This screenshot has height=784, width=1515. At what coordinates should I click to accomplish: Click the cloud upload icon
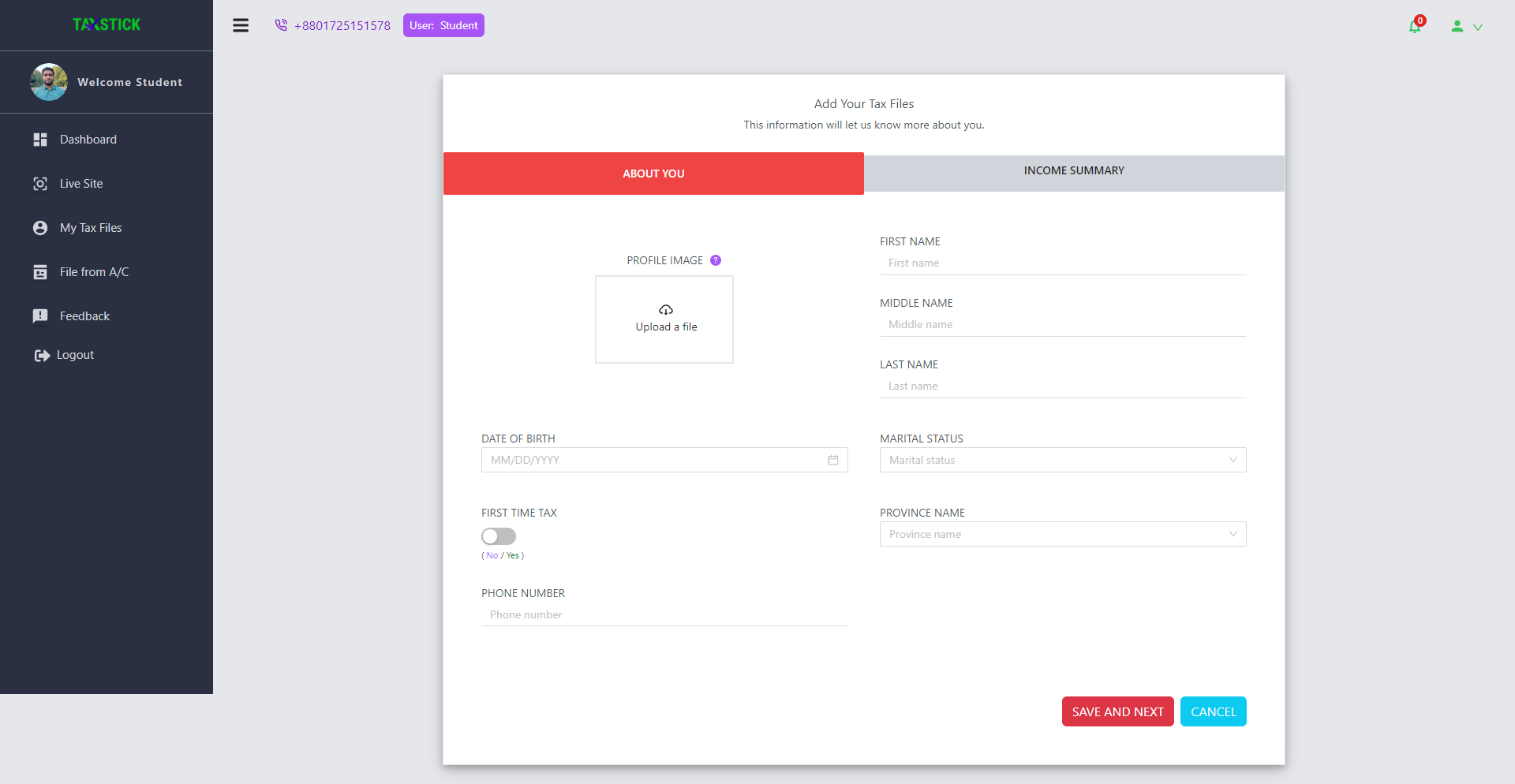[666, 310]
